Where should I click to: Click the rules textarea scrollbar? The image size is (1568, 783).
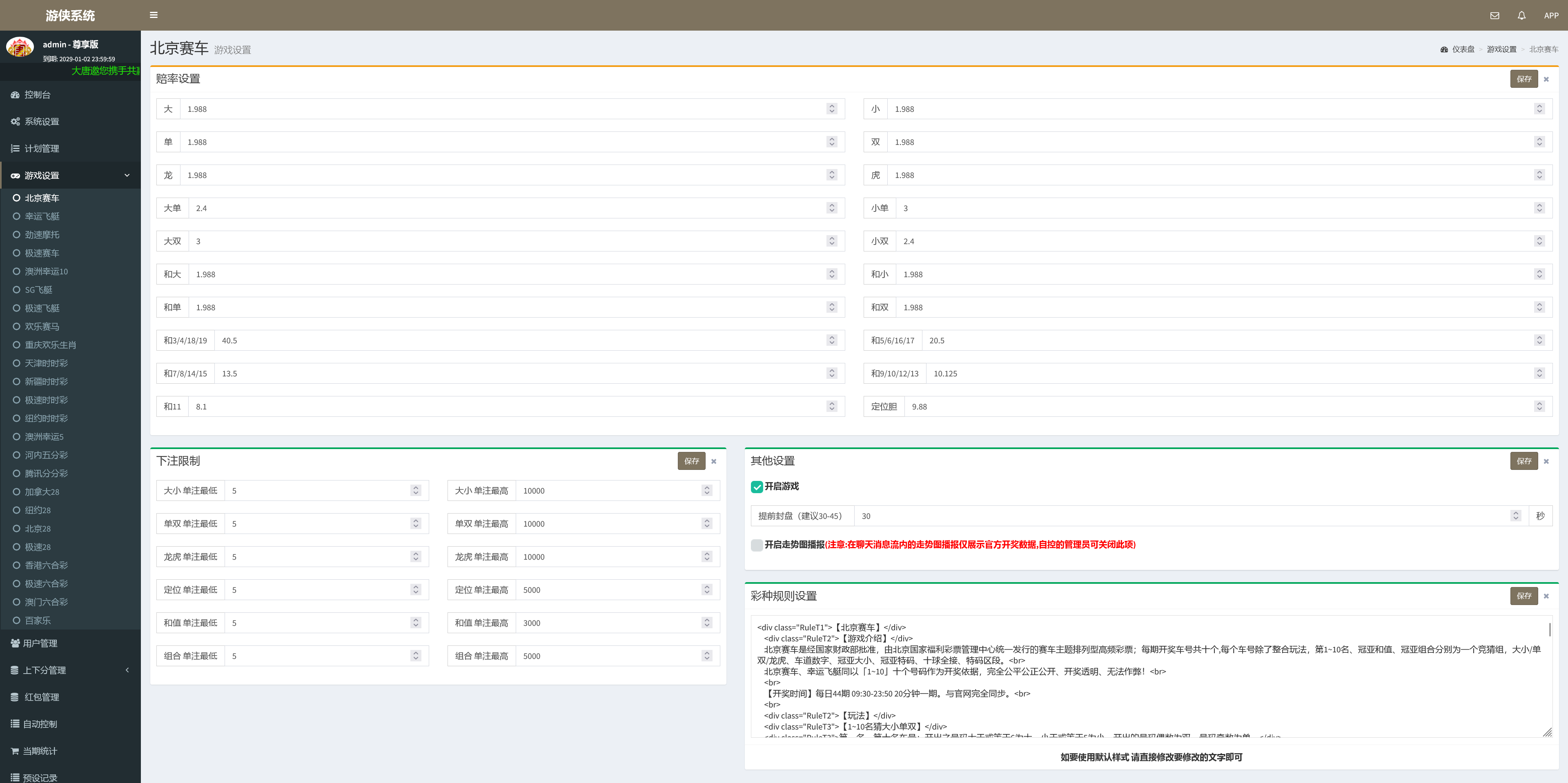(1549, 630)
